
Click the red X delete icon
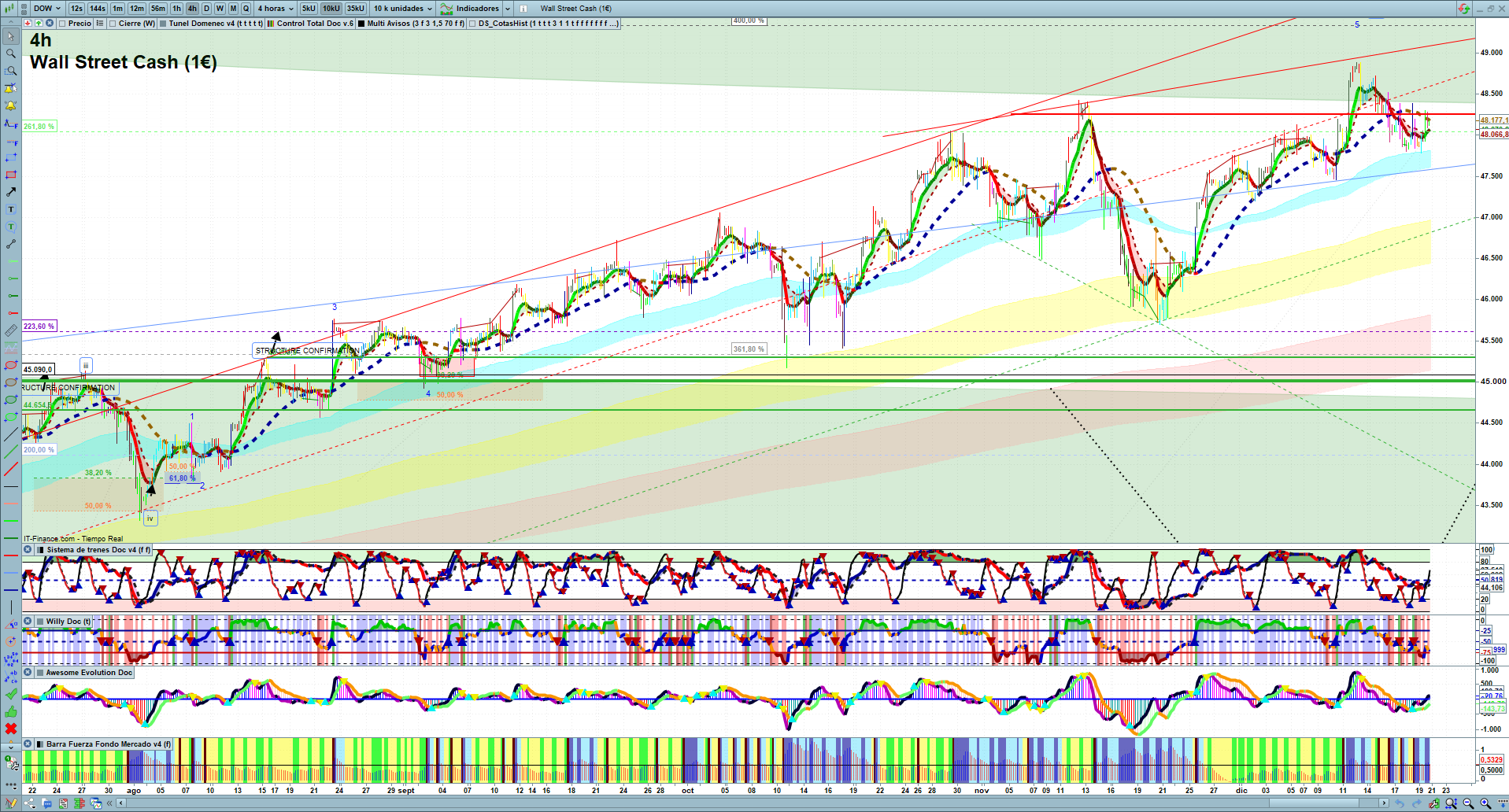click(11, 729)
